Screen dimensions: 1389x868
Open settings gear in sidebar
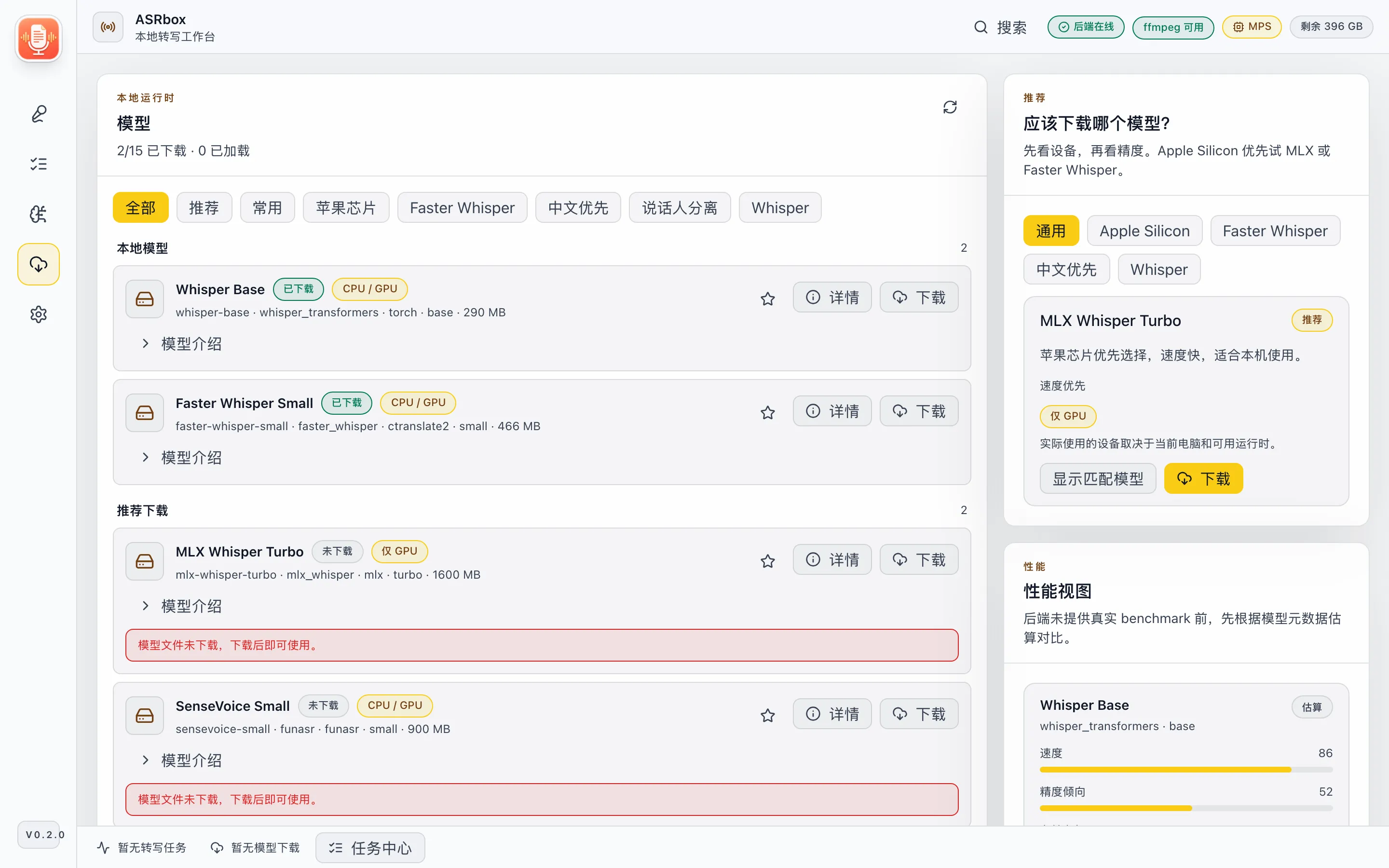(39, 314)
